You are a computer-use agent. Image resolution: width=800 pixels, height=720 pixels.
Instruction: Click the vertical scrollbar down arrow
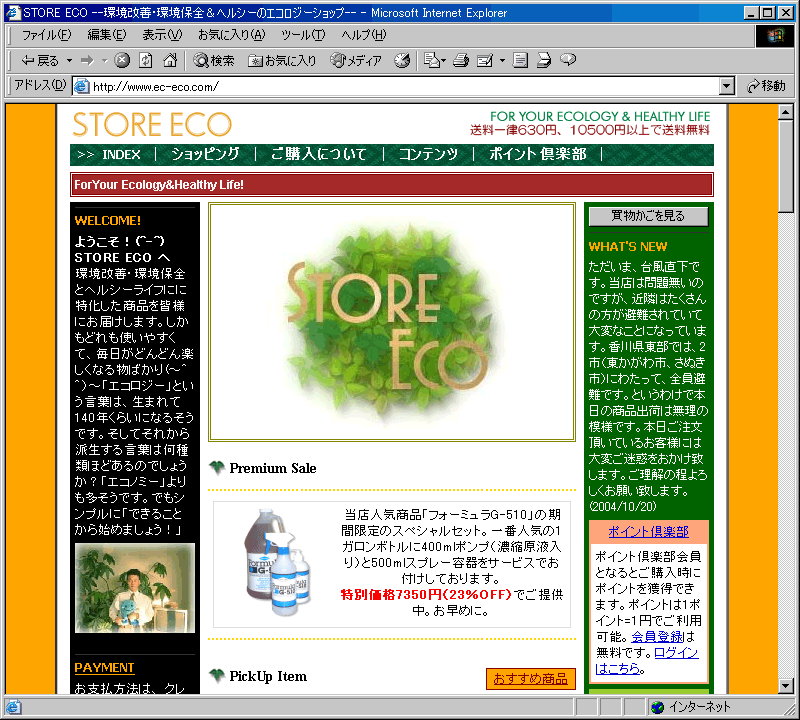(x=786, y=686)
